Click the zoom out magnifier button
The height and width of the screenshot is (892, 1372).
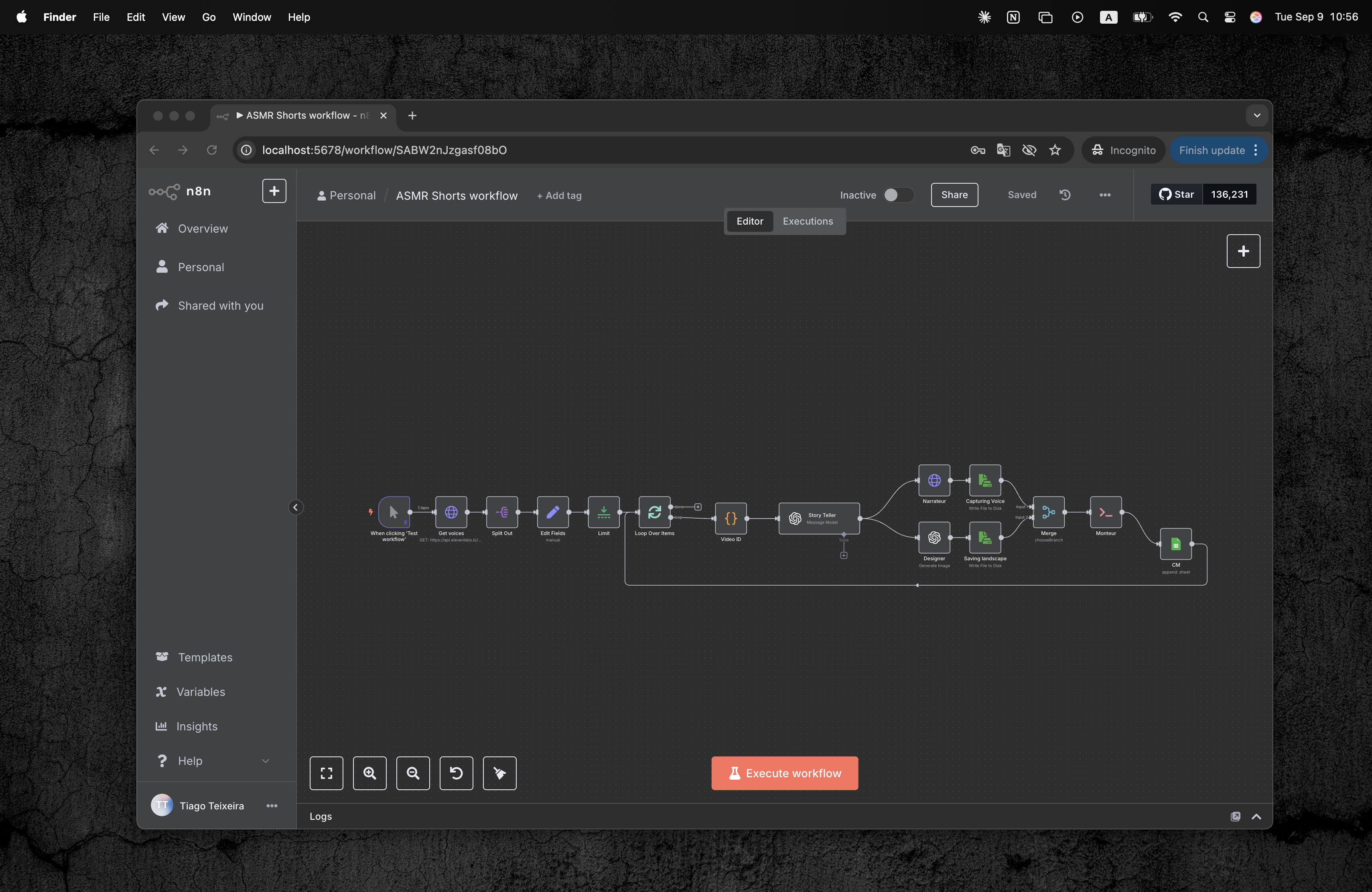(413, 773)
